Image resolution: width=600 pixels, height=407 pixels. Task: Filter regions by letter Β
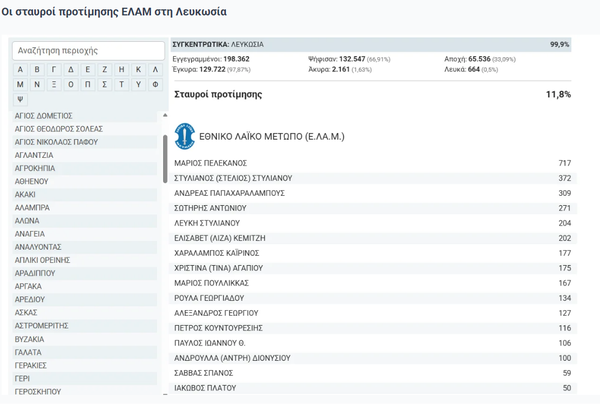(37, 70)
